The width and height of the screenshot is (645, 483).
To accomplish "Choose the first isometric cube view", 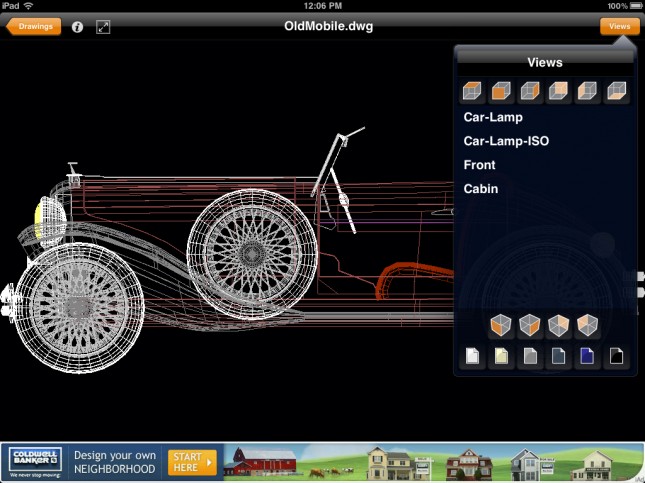I will click(501, 326).
